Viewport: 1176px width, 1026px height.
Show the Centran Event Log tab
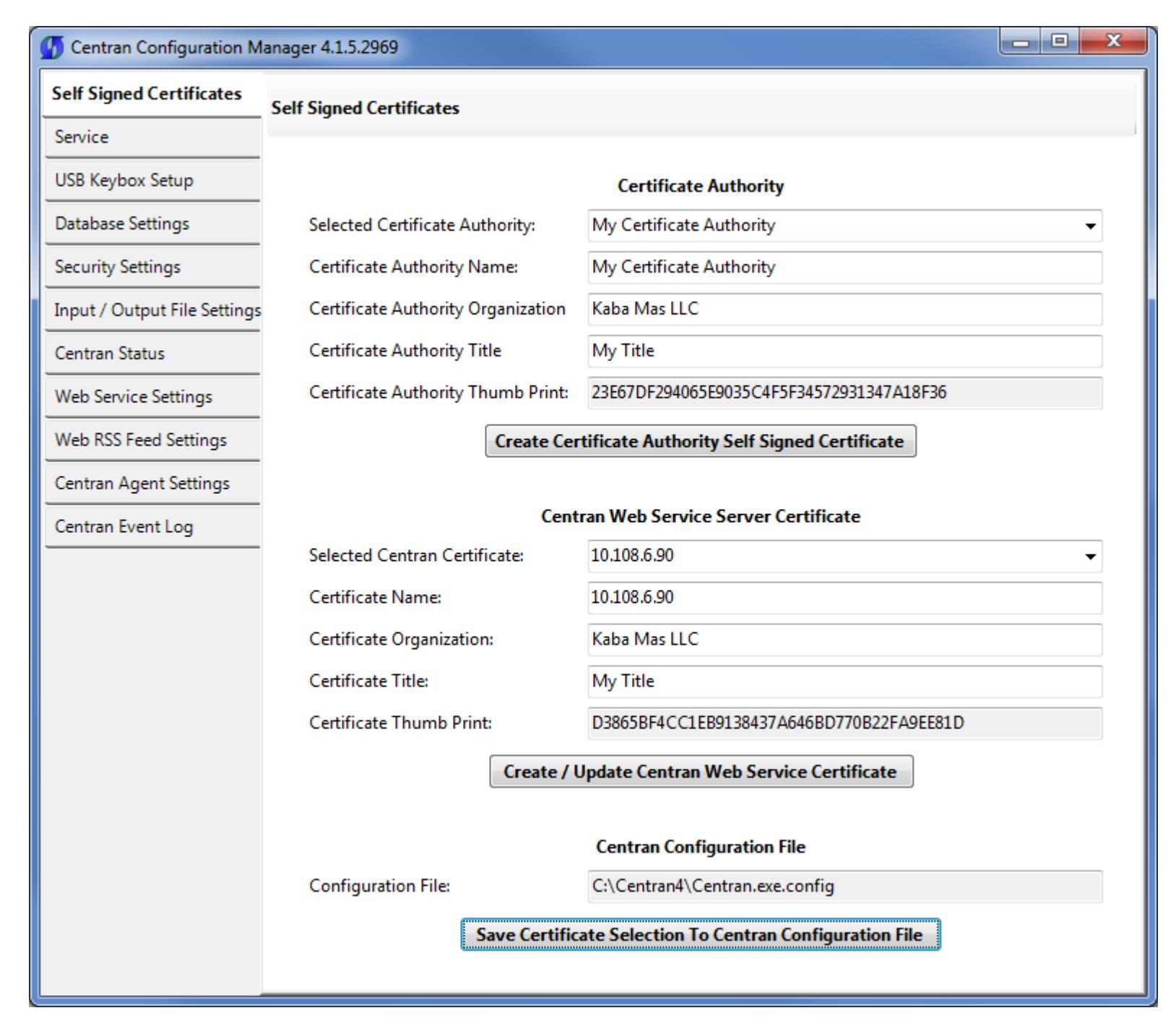152,527
